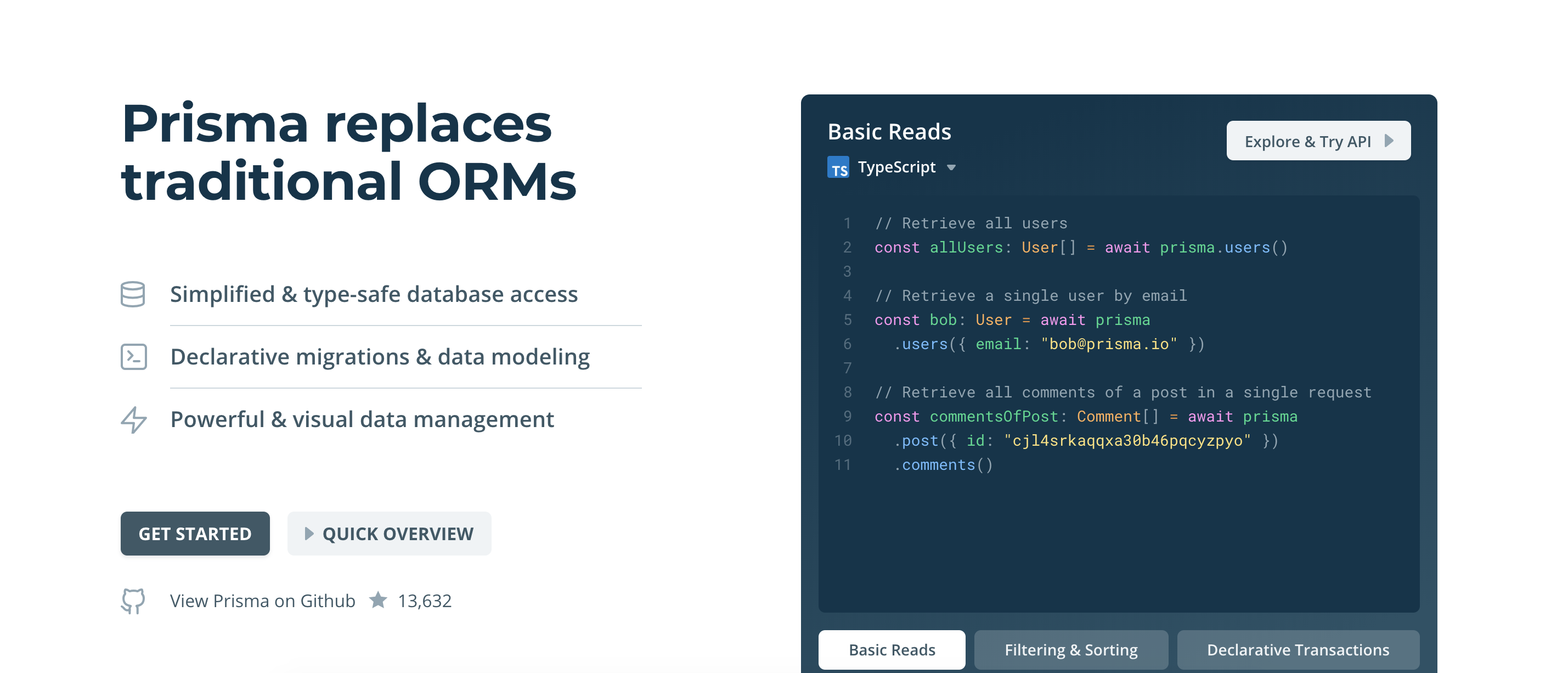Click the lightning bolt icon
The height and width of the screenshot is (673, 1568).
(x=133, y=419)
